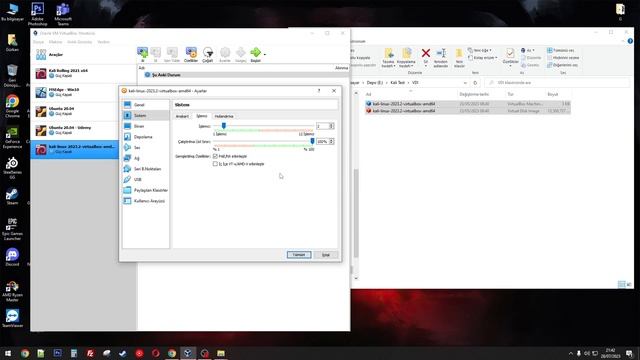This screenshot has width=640, height=360.
Task: Click the Çalıştırma Üst Sınırı slider handle
Action: [x=312, y=141]
